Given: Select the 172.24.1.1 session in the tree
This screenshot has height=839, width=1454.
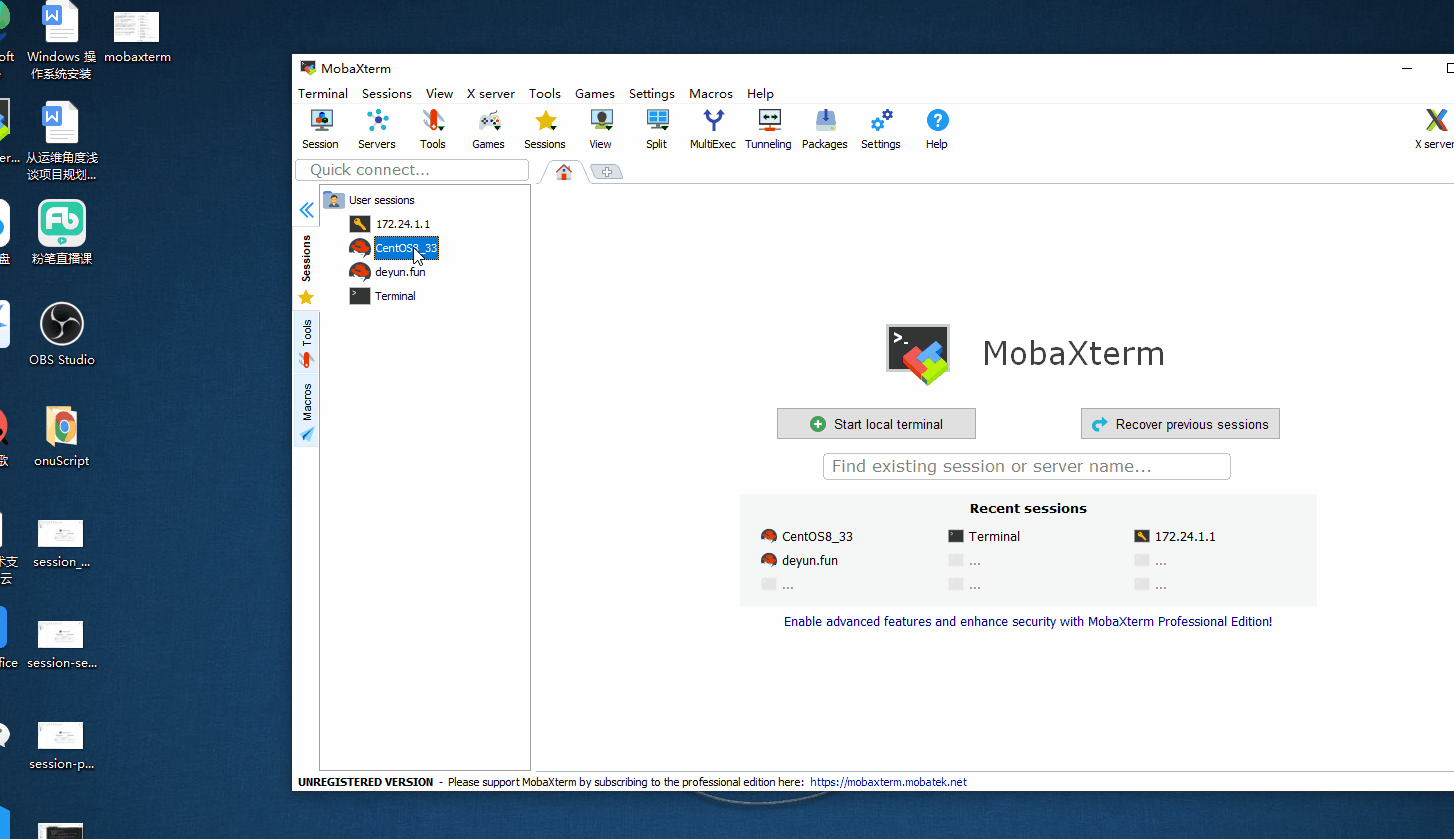Looking at the screenshot, I should [x=390, y=224].
